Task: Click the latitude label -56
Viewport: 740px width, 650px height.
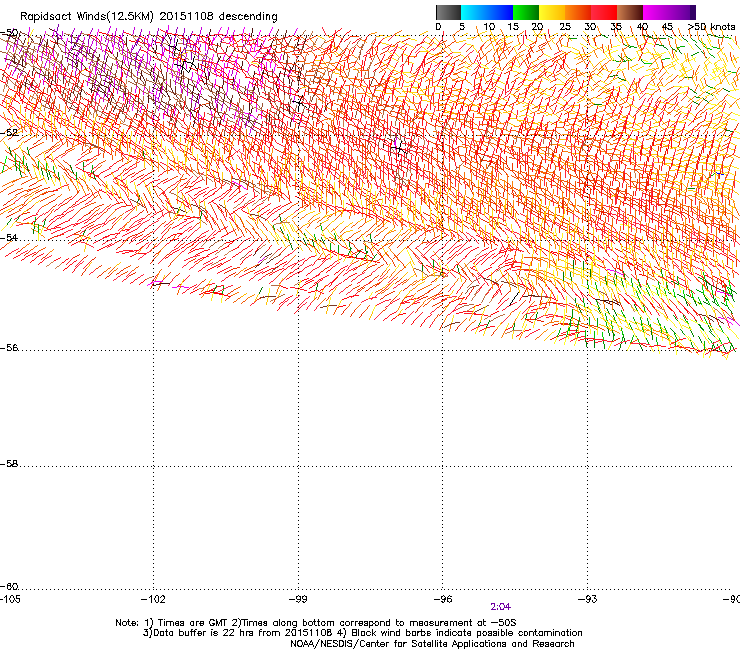Action: coord(9,347)
